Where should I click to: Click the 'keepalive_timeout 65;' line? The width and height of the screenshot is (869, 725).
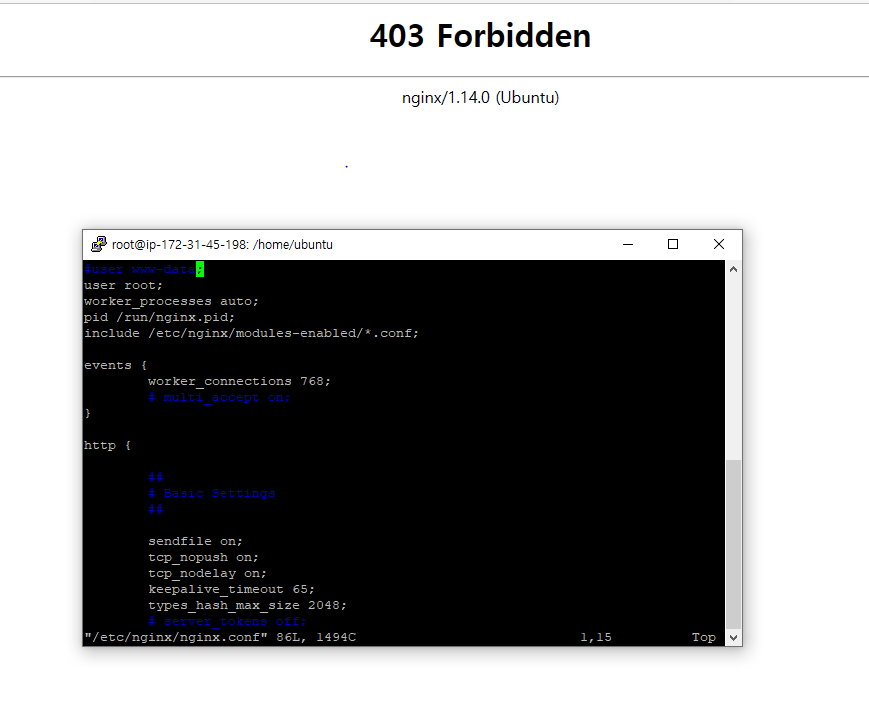232,589
